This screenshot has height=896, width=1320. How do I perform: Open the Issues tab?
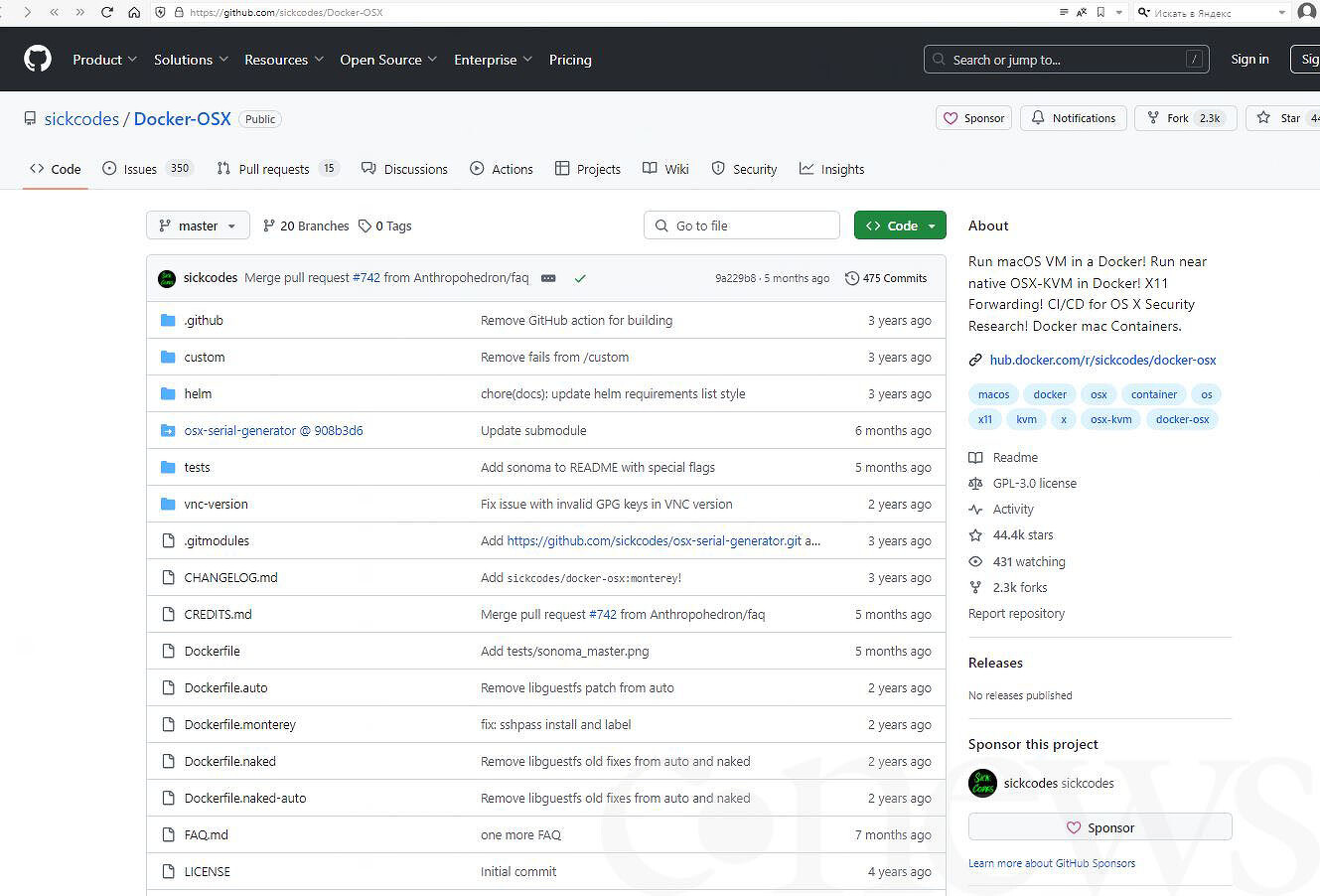click(147, 169)
